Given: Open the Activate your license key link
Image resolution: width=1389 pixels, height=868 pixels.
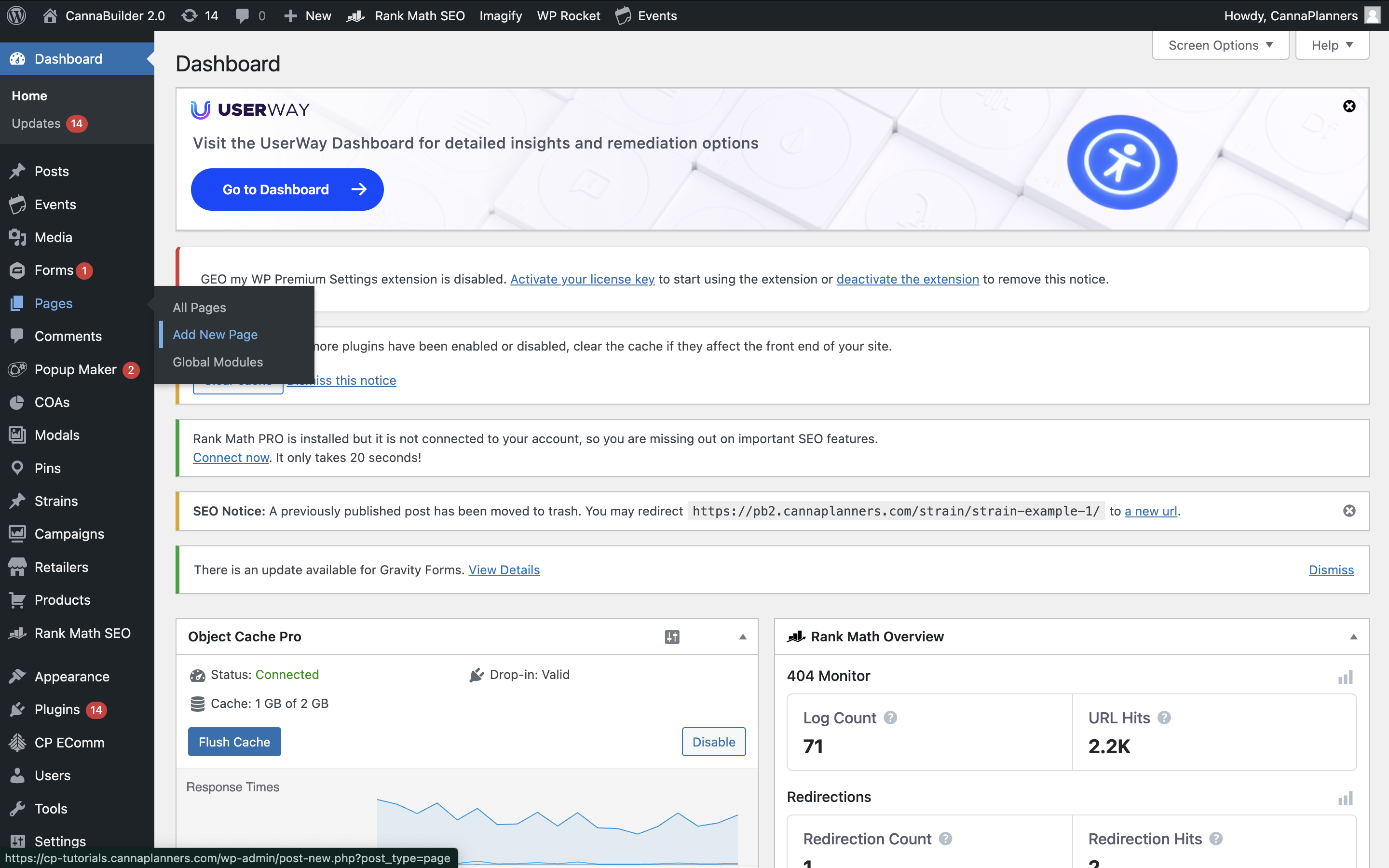Looking at the screenshot, I should [x=582, y=279].
